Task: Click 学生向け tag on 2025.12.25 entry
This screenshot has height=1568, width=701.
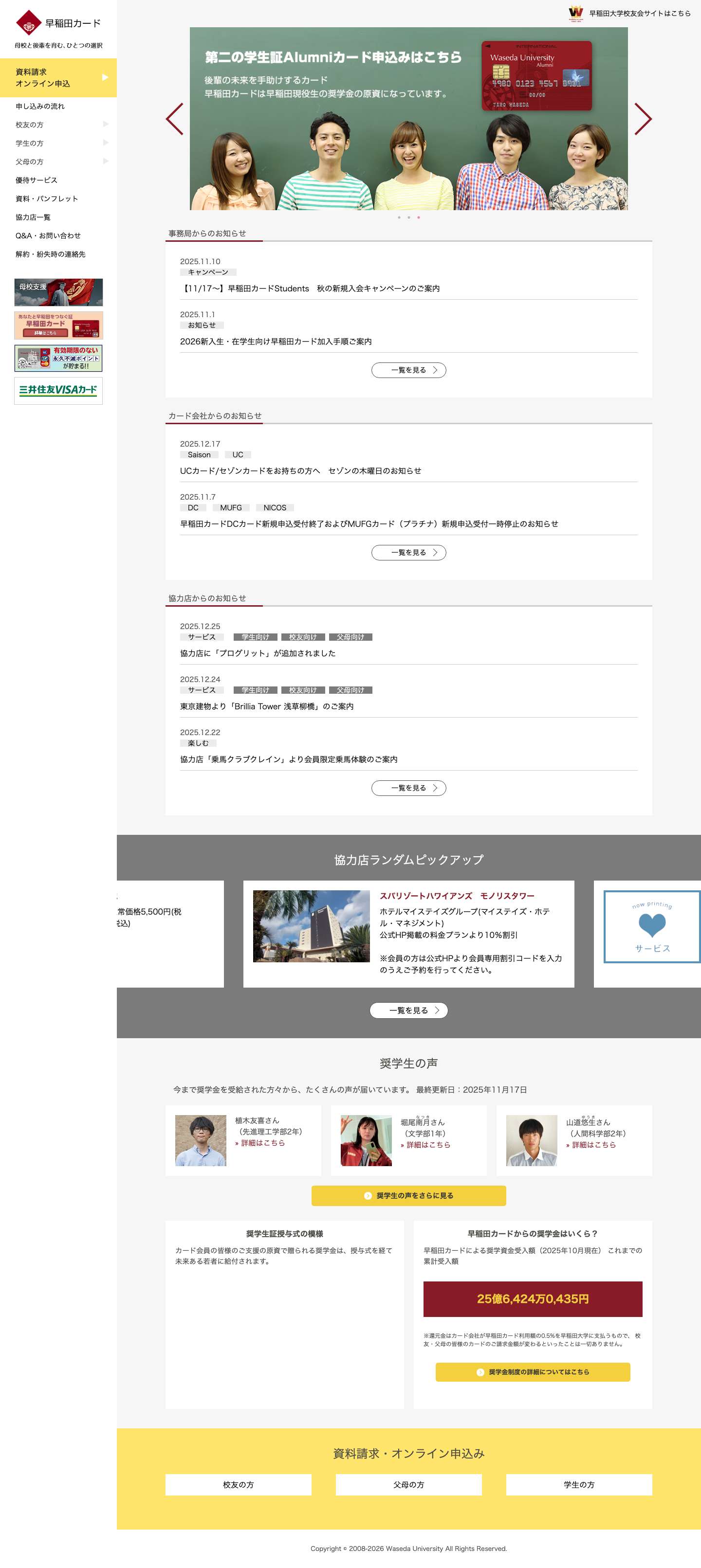Action: [x=256, y=637]
